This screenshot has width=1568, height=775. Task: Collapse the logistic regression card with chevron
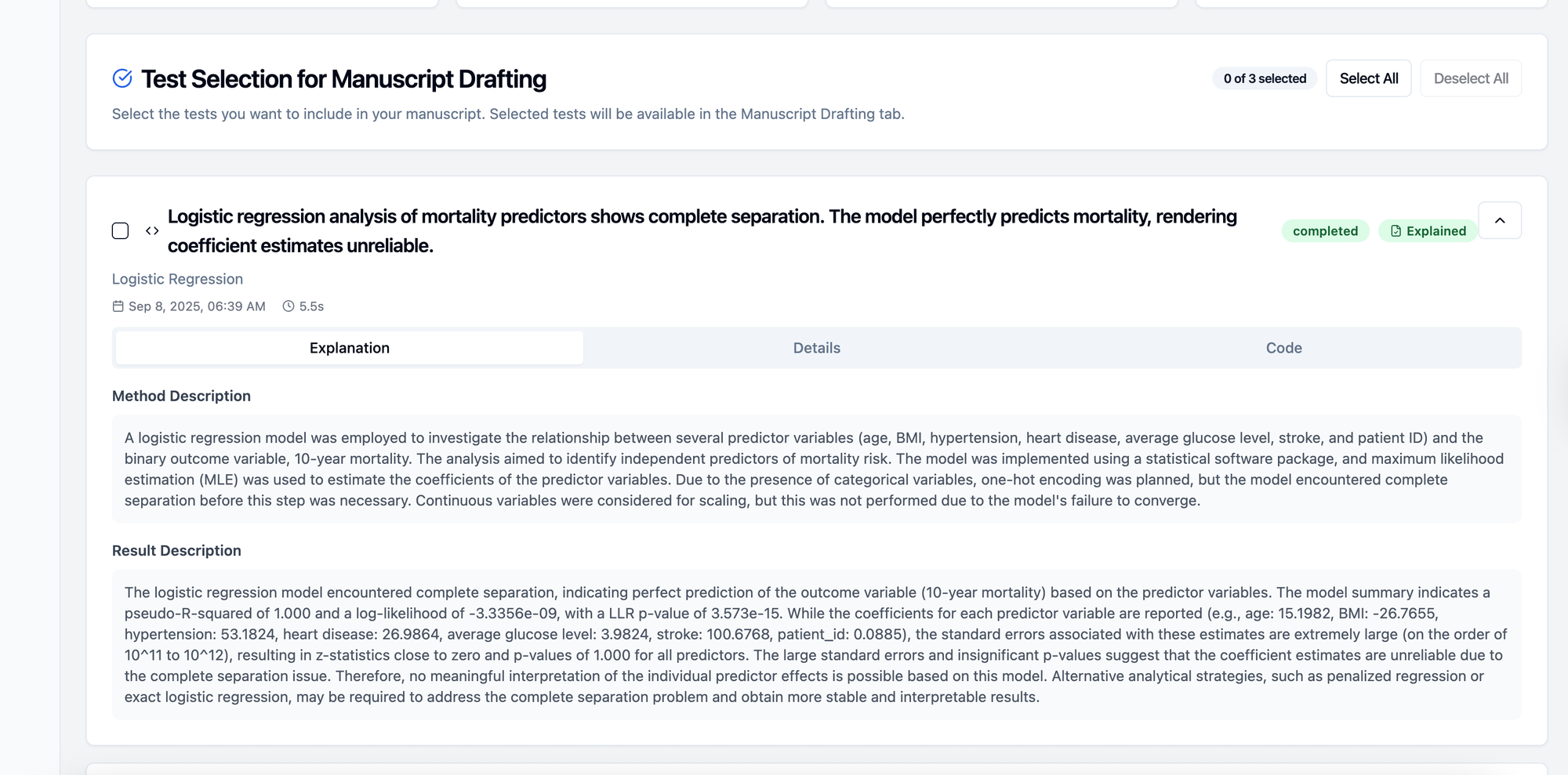click(x=1500, y=220)
